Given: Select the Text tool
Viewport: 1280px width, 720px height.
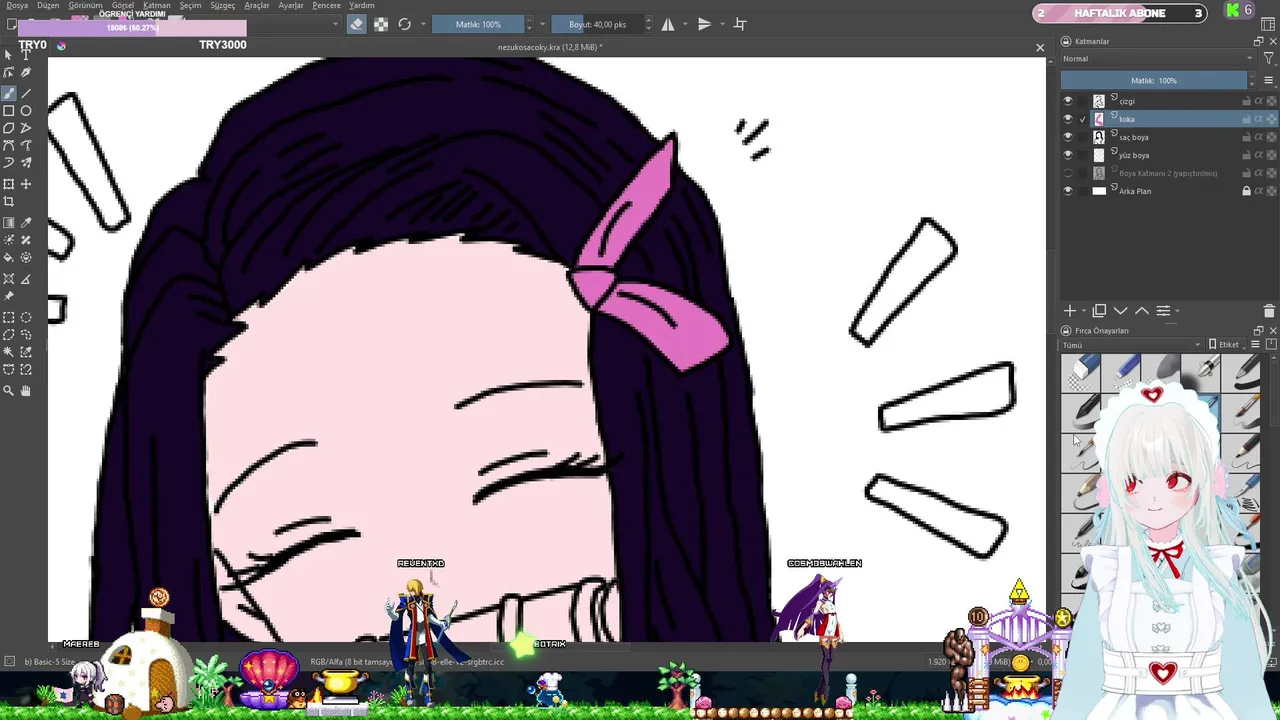Looking at the screenshot, I should 26,54.
